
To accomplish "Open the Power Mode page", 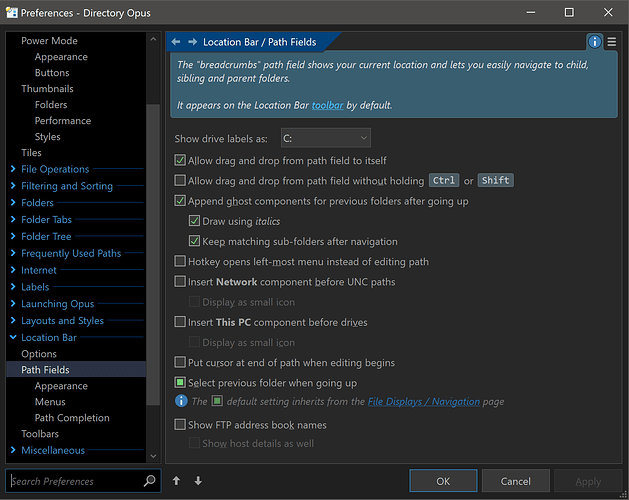I will tap(49, 41).
